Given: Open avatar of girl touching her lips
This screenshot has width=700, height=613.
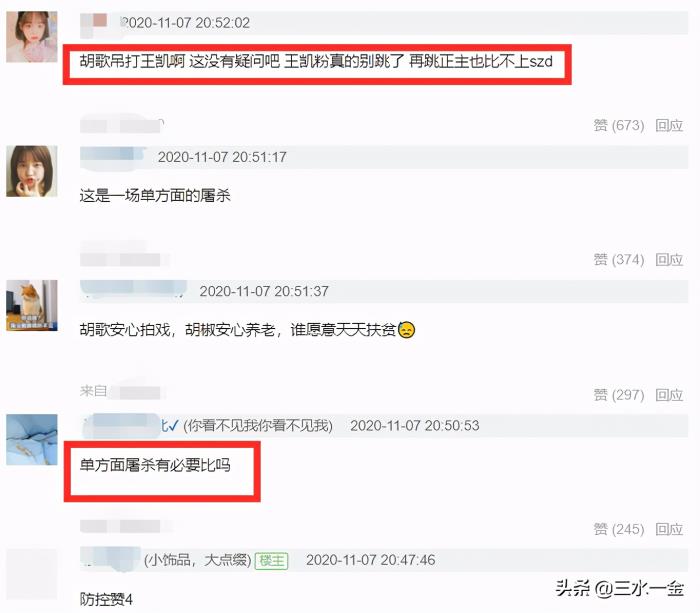Looking at the screenshot, I should pyautogui.click(x=32, y=171).
